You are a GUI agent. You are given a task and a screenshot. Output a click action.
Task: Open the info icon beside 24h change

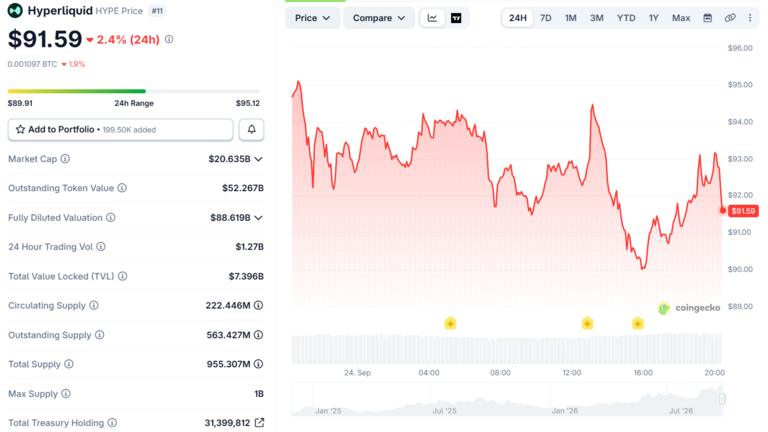pyautogui.click(x=169, y=39)
